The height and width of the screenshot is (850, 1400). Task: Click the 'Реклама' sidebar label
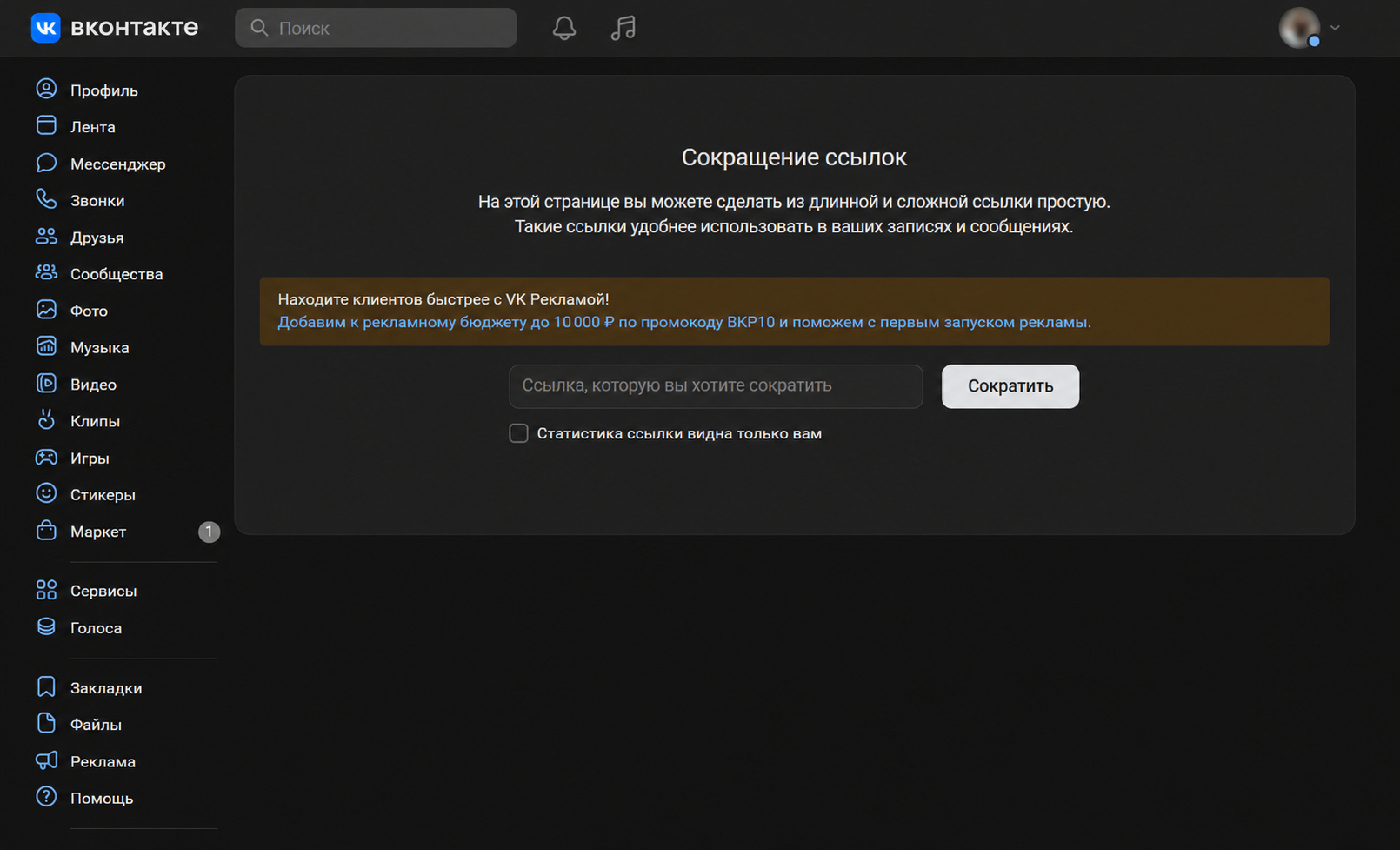tap(103, 762)
